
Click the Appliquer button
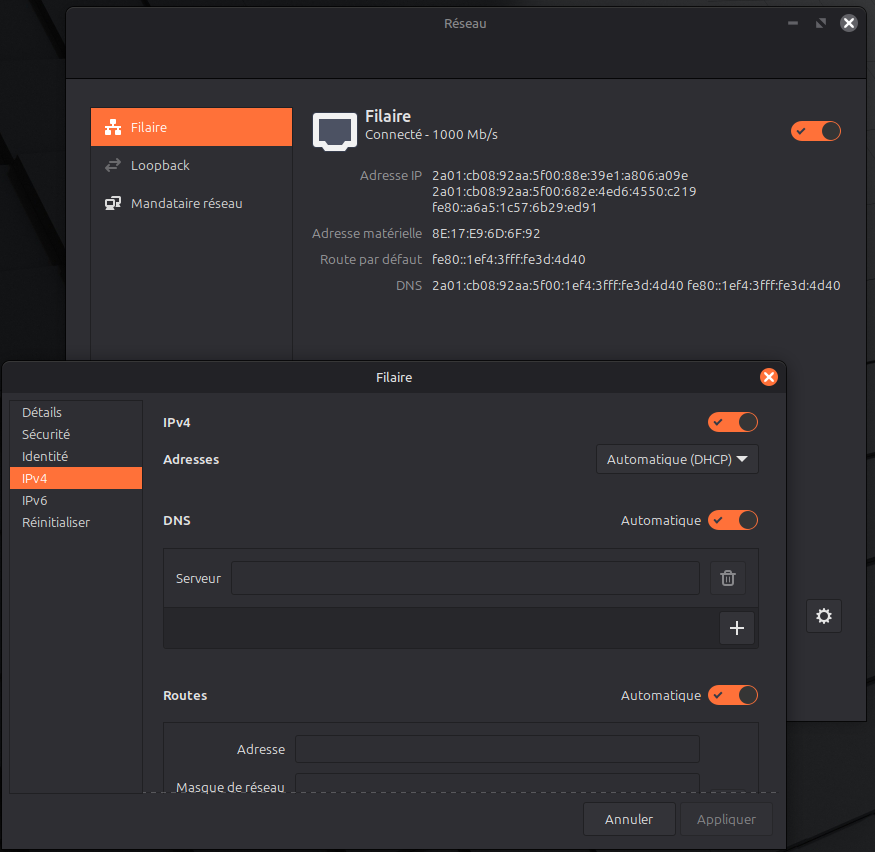726,819
